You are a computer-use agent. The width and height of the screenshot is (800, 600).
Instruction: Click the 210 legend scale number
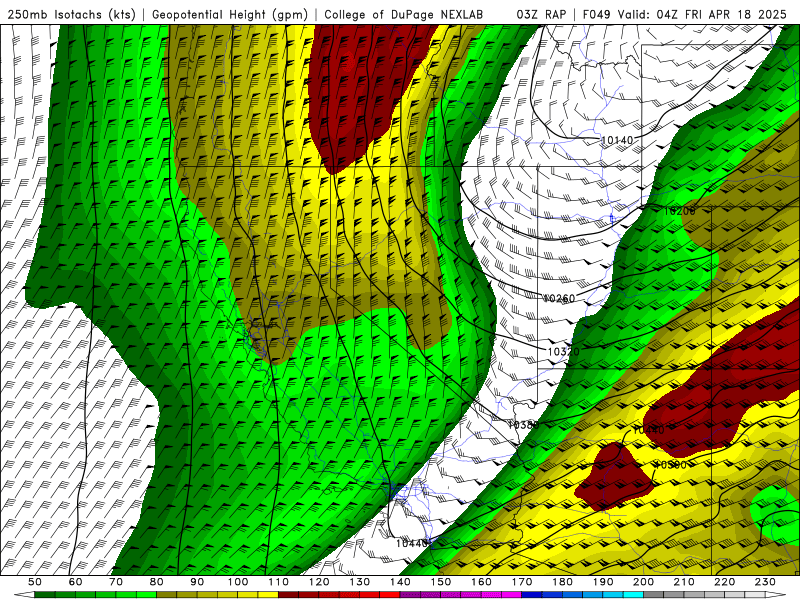[x=684, y=582]
